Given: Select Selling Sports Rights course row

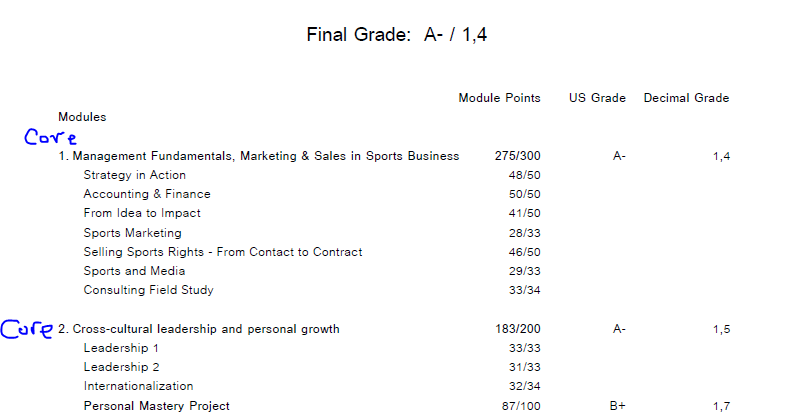Looking at the screenshot, I should point(312,252).
